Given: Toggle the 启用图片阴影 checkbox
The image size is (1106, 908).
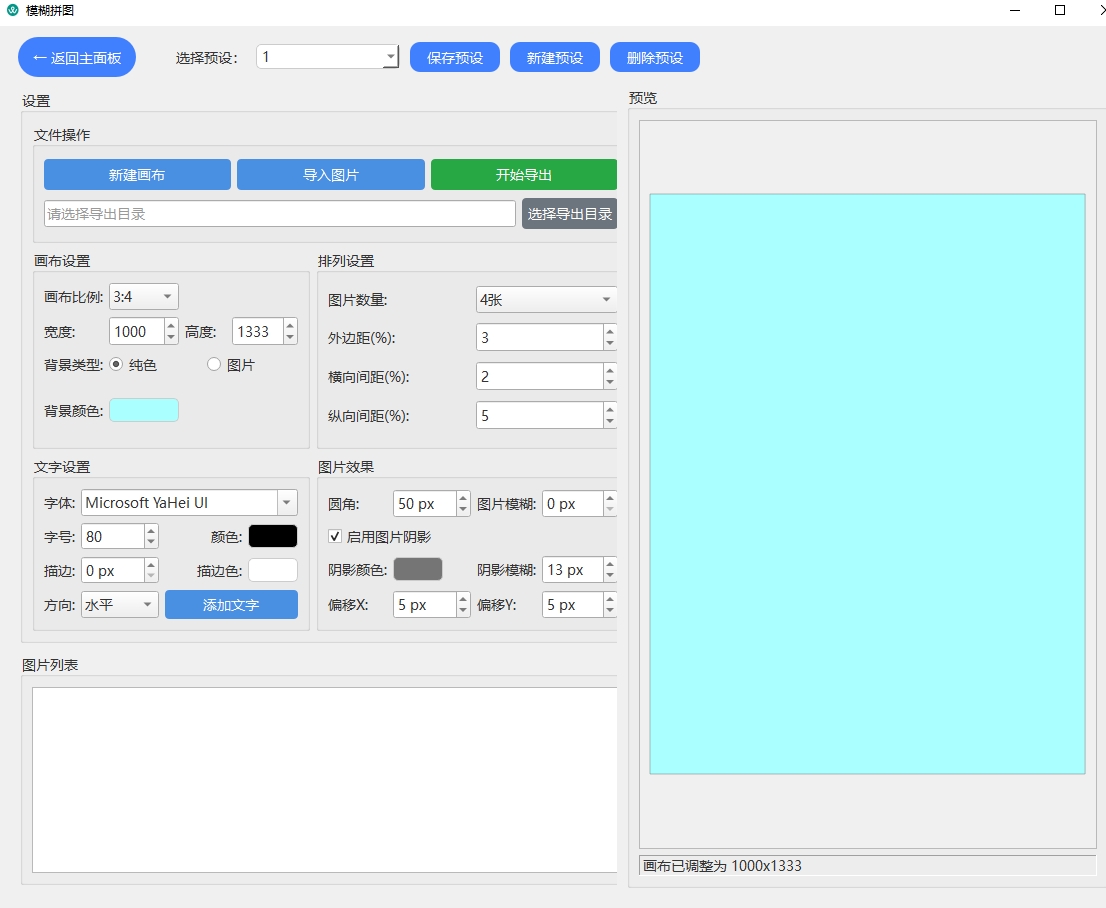Looking at the screenshot, I should coord(335,536).
